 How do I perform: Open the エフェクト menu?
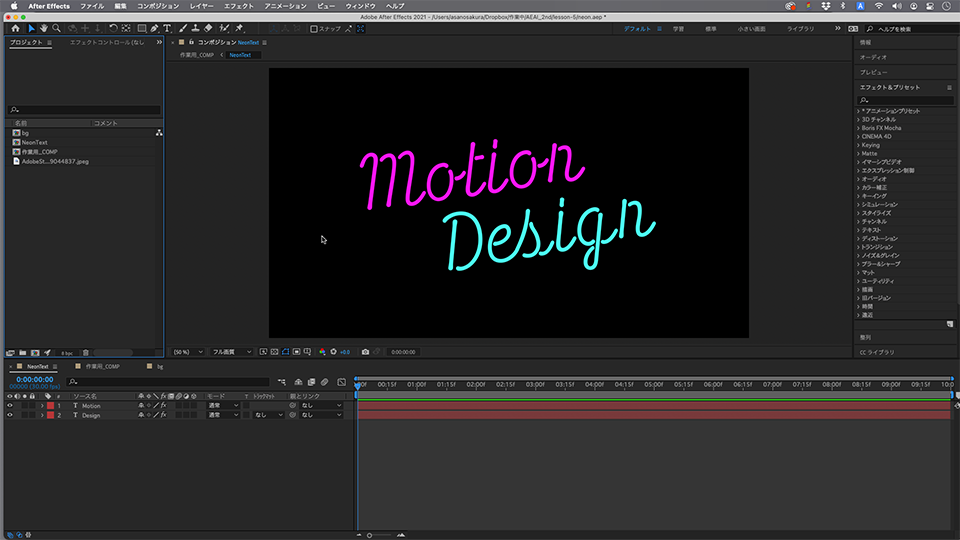pyautogui.click(x=239, y=6)
